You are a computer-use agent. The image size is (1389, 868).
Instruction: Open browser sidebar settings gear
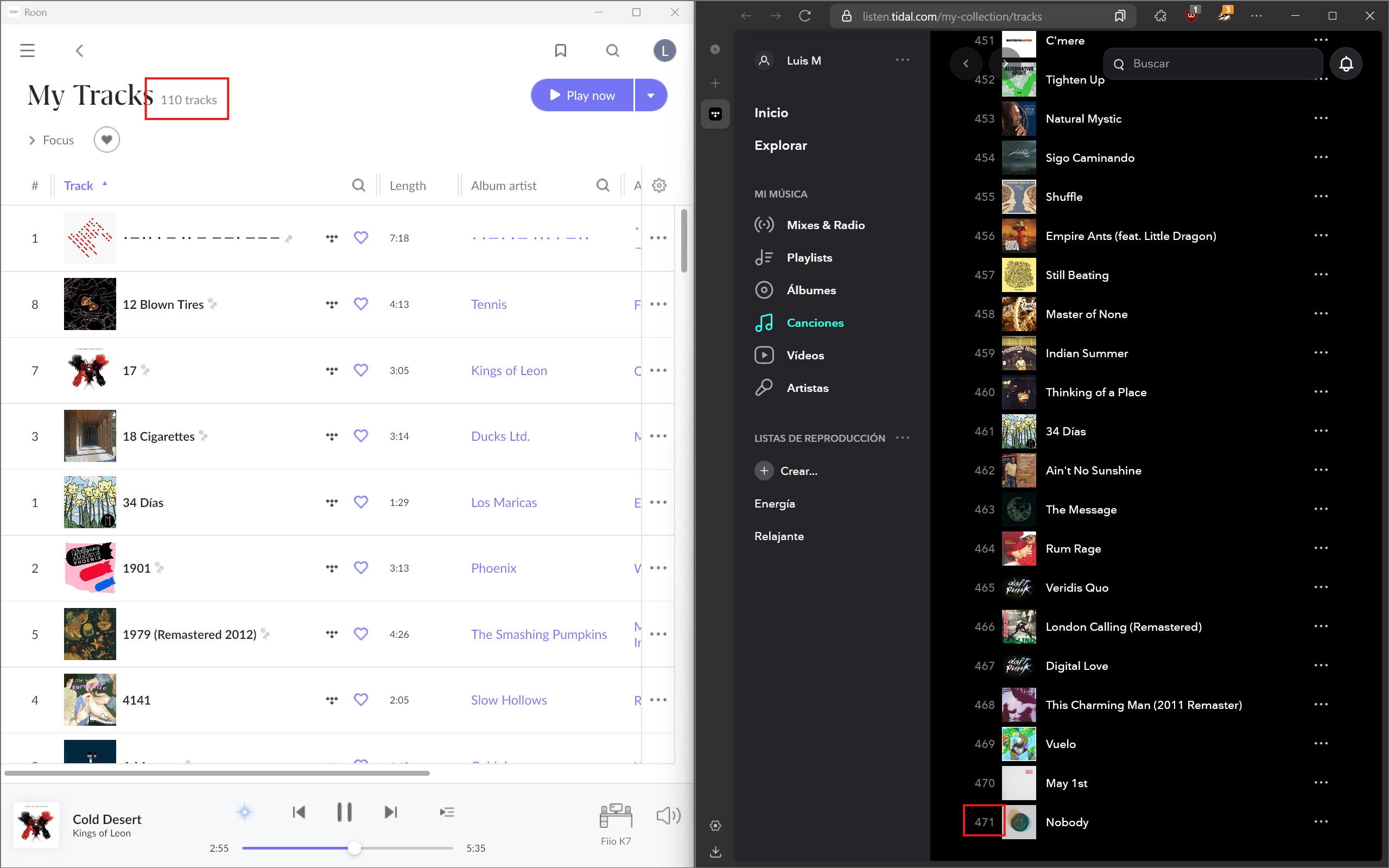(x=715, y=826)
